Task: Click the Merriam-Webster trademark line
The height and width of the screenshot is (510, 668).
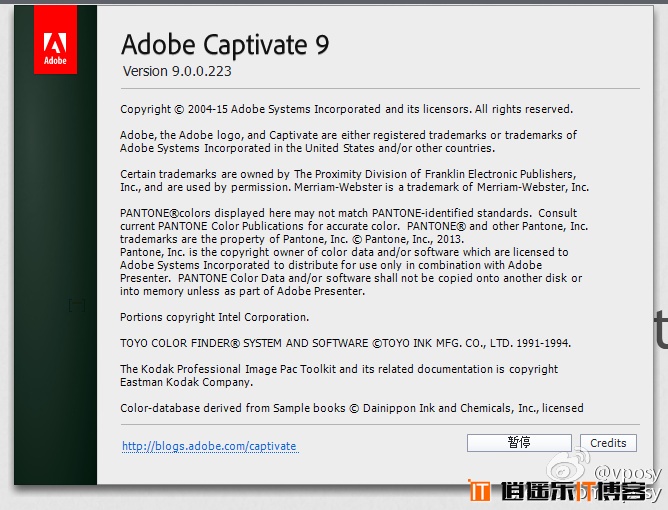Action: 354,187
